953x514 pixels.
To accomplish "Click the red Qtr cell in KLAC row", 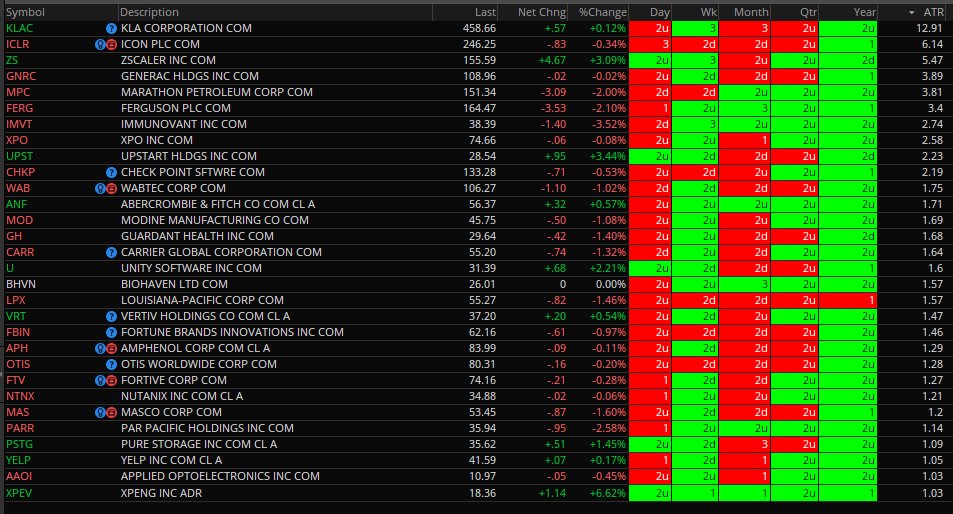I will [794, 29].
